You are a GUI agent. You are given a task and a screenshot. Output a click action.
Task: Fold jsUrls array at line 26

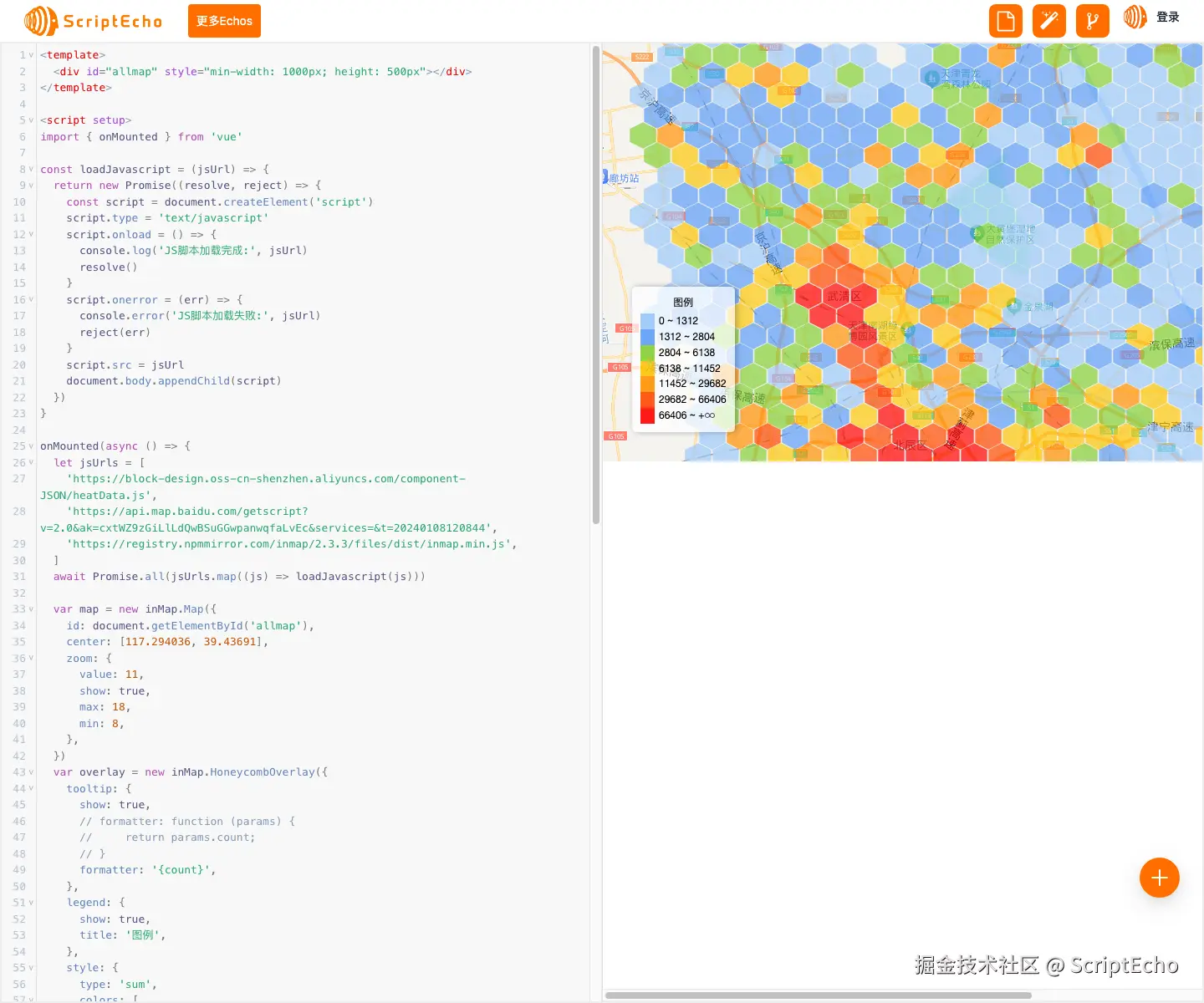[x=32, y=463]
